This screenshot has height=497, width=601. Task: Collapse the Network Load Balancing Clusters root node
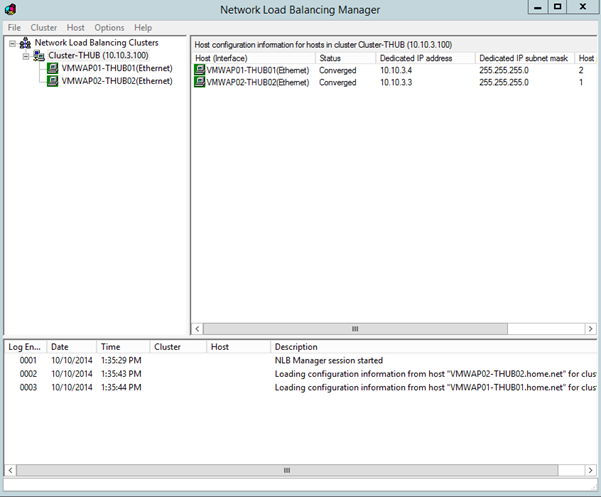point(12,43)
